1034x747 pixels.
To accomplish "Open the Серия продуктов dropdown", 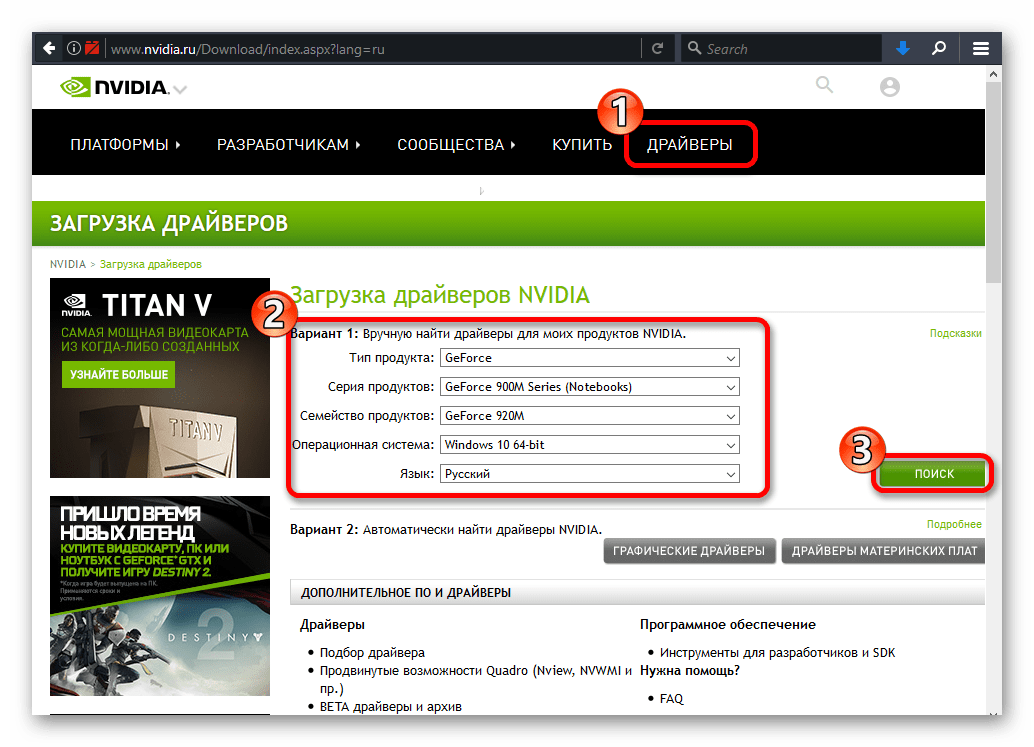I will [589, 387].
